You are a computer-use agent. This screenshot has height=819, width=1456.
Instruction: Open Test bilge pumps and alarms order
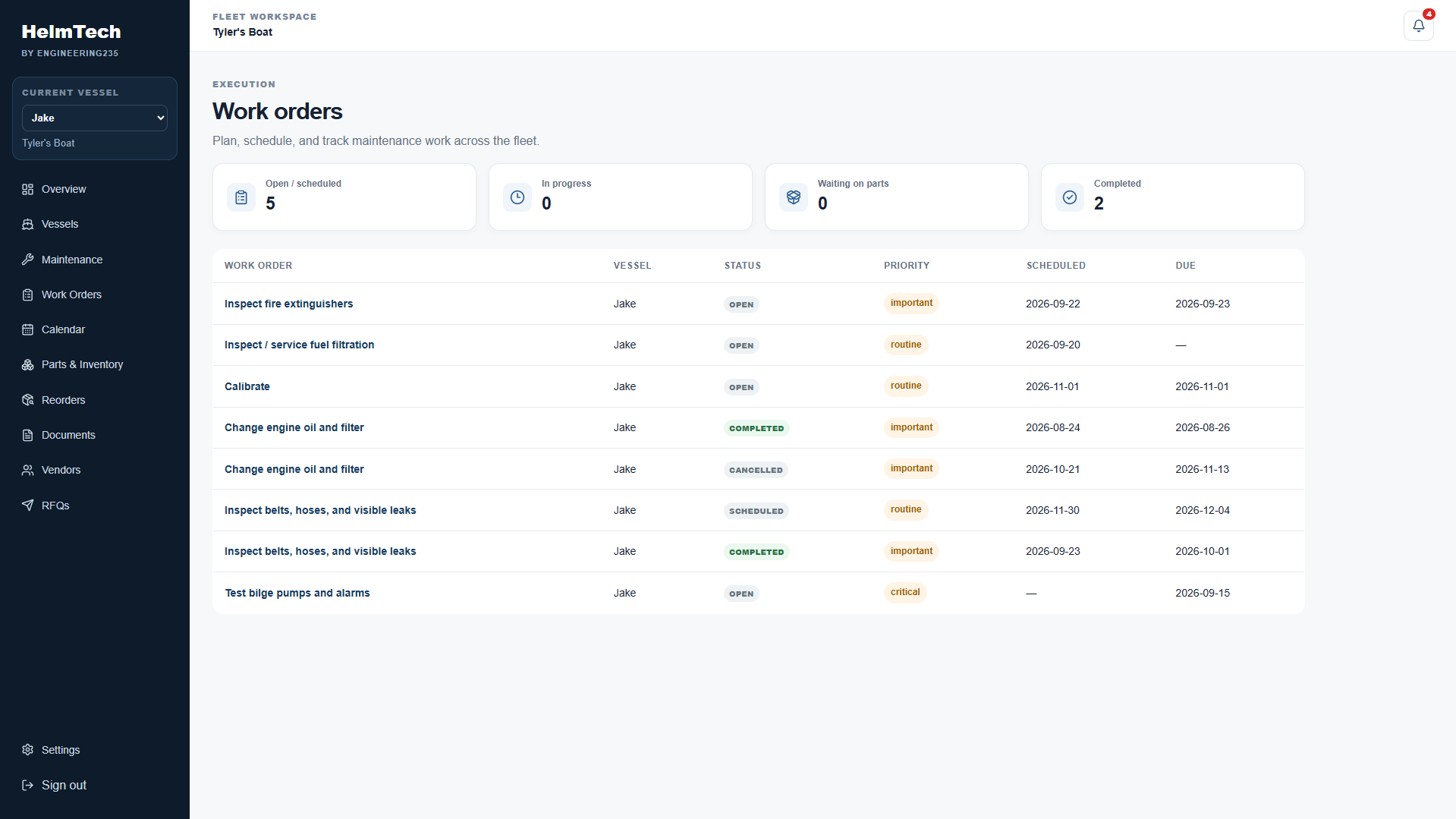(x=297, y=593)
